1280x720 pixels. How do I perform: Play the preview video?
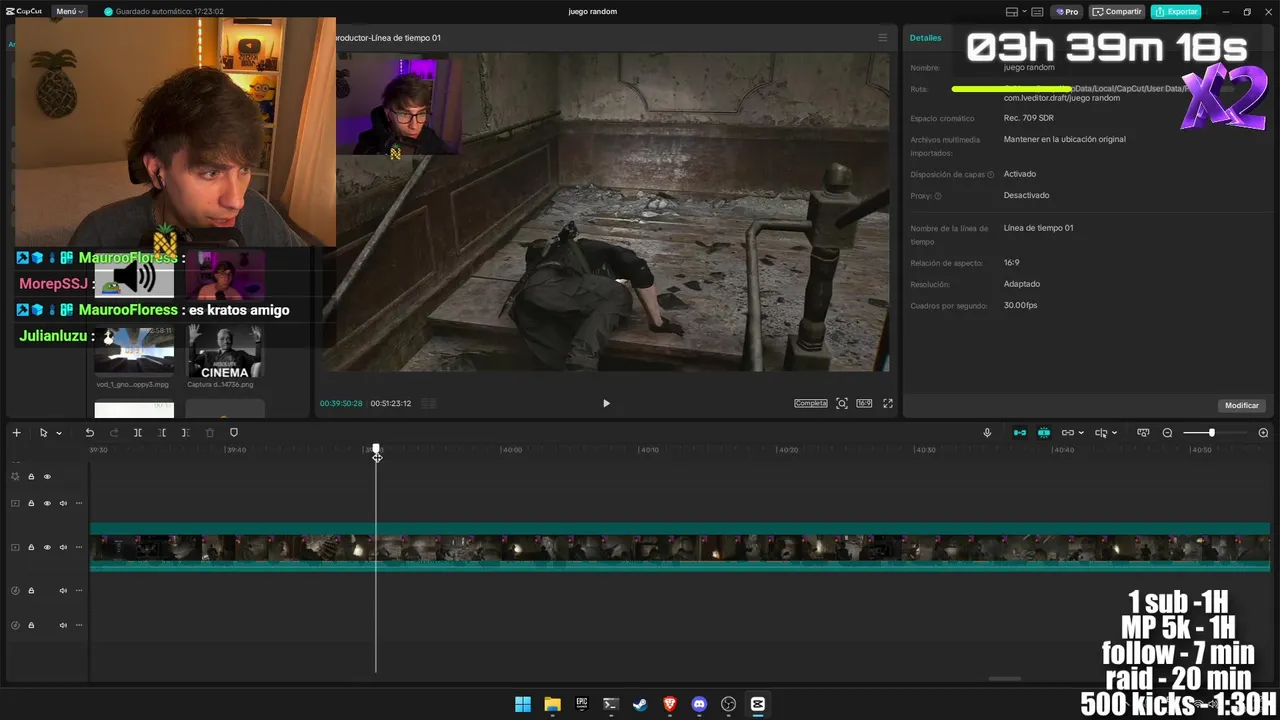pos(606,404)
